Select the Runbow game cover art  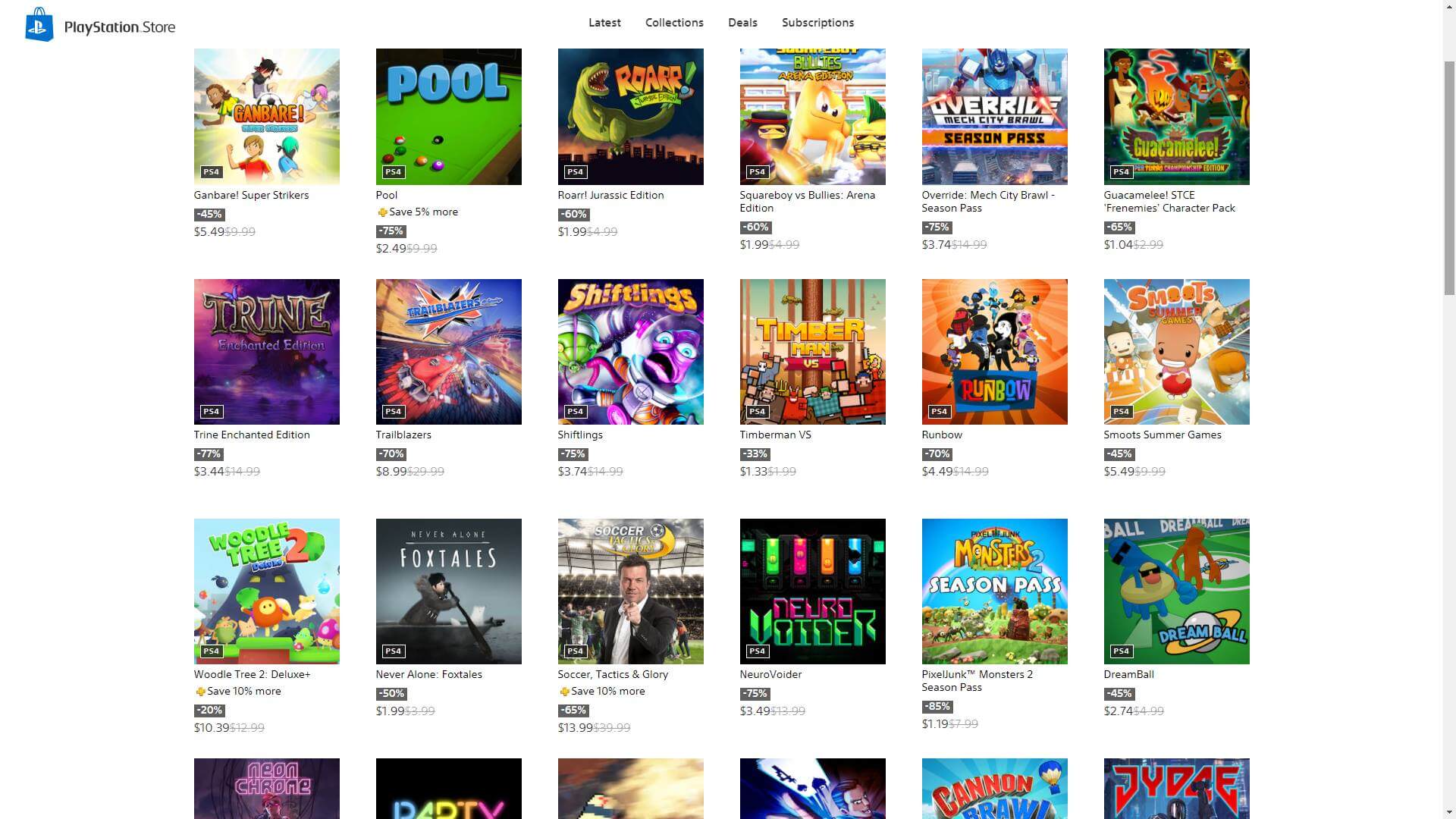click(994, 351)
